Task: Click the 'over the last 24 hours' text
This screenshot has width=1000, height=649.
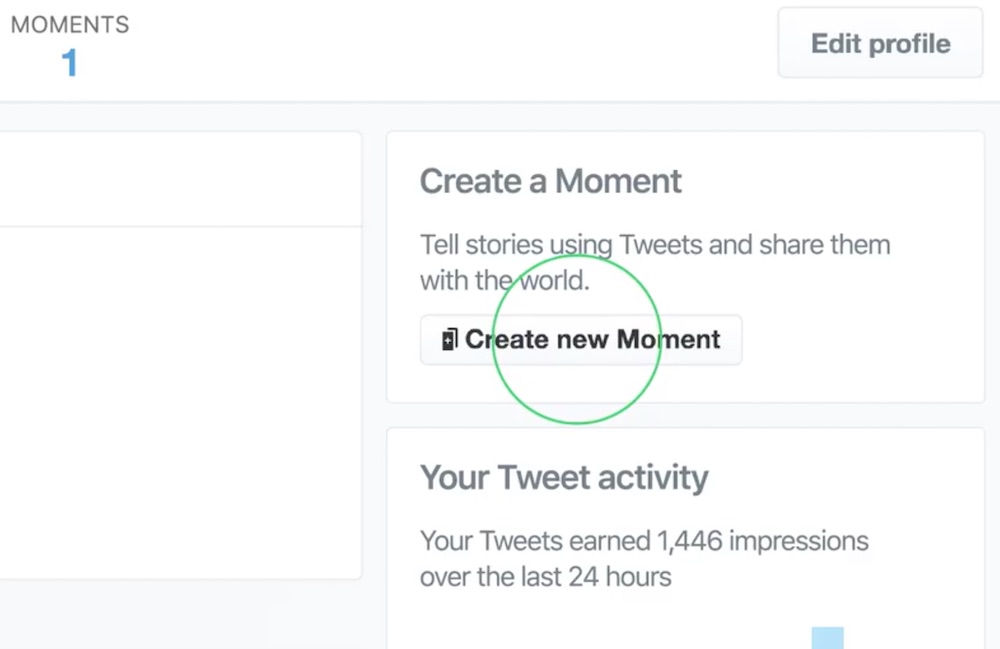Action: [545, 577]
